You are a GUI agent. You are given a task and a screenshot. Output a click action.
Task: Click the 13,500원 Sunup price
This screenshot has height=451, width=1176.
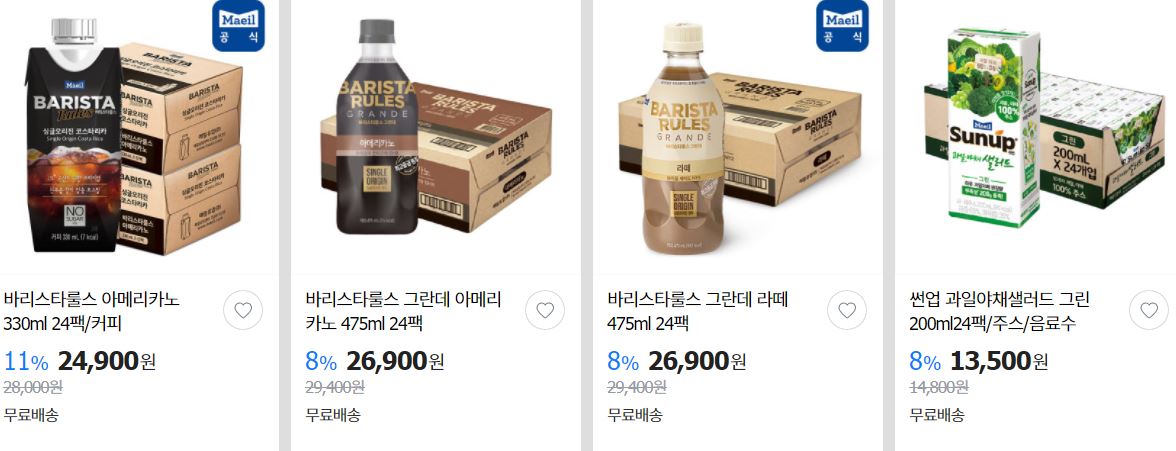pyautogui.click(x=999, y=361)
